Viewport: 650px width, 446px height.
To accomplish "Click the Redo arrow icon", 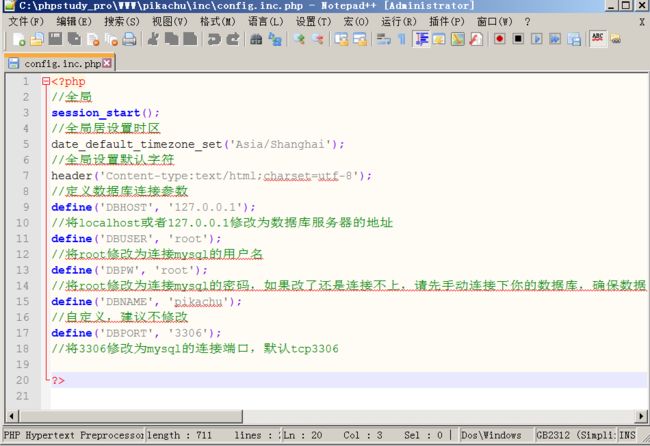I will coord(233,39).
